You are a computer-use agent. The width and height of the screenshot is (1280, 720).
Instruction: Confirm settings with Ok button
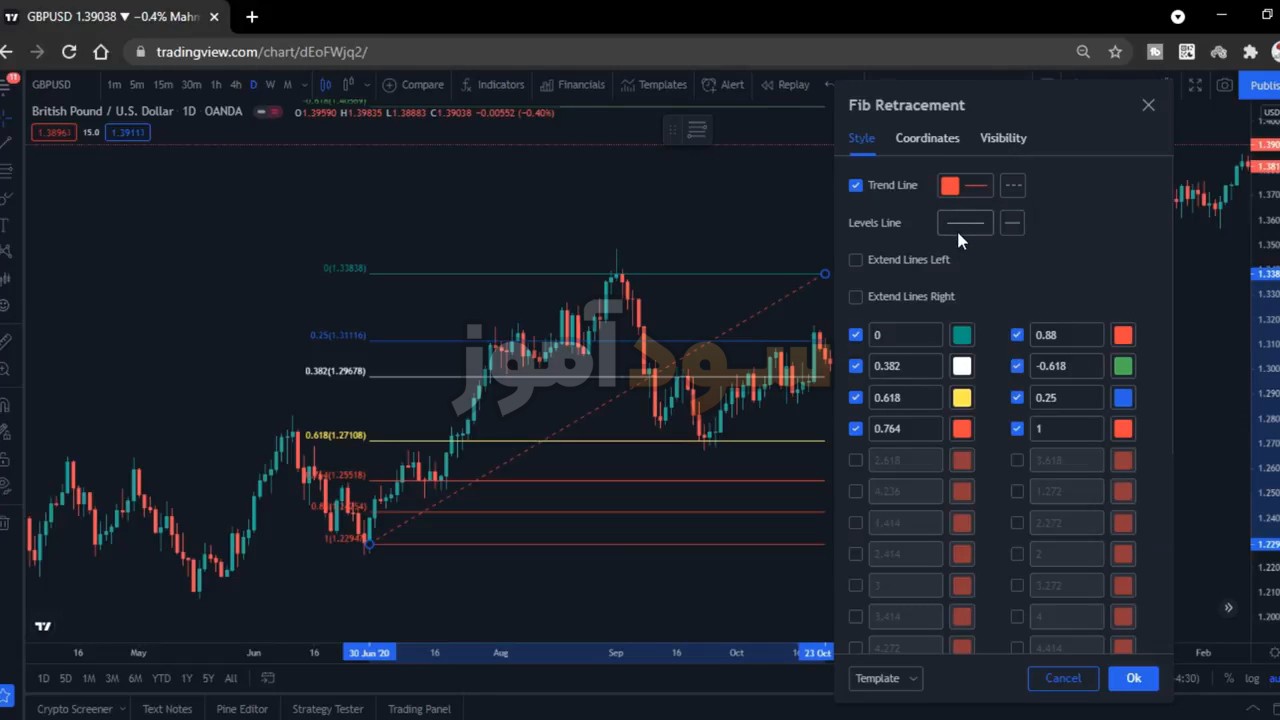pos(1133,678)
